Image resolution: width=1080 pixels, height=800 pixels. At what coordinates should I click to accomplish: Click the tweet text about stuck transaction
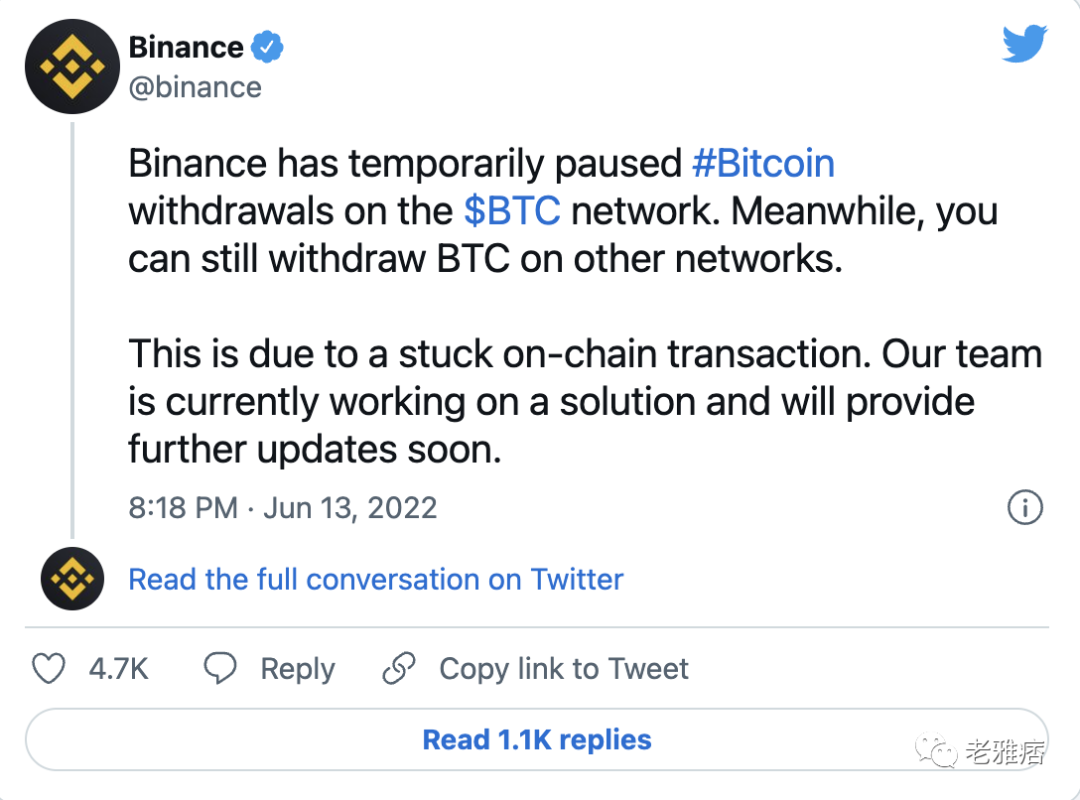pos(585,402)
